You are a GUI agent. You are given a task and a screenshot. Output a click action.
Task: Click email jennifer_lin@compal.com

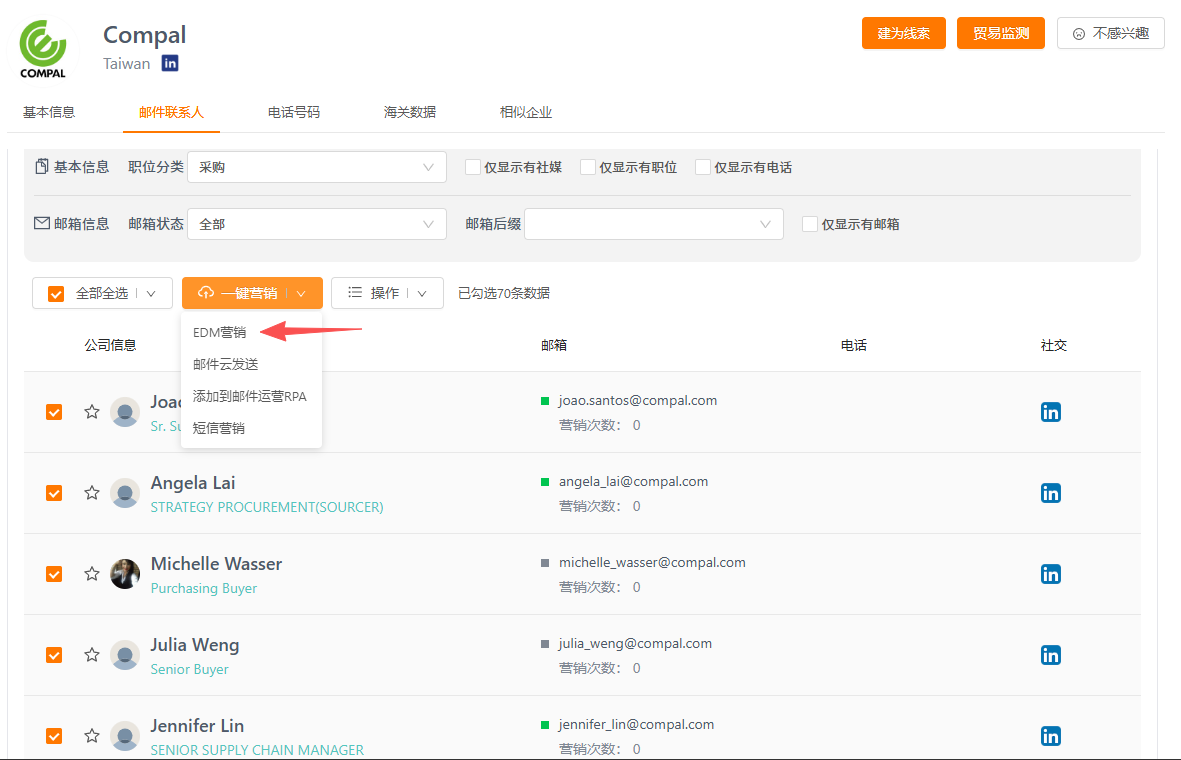point(636,725)
